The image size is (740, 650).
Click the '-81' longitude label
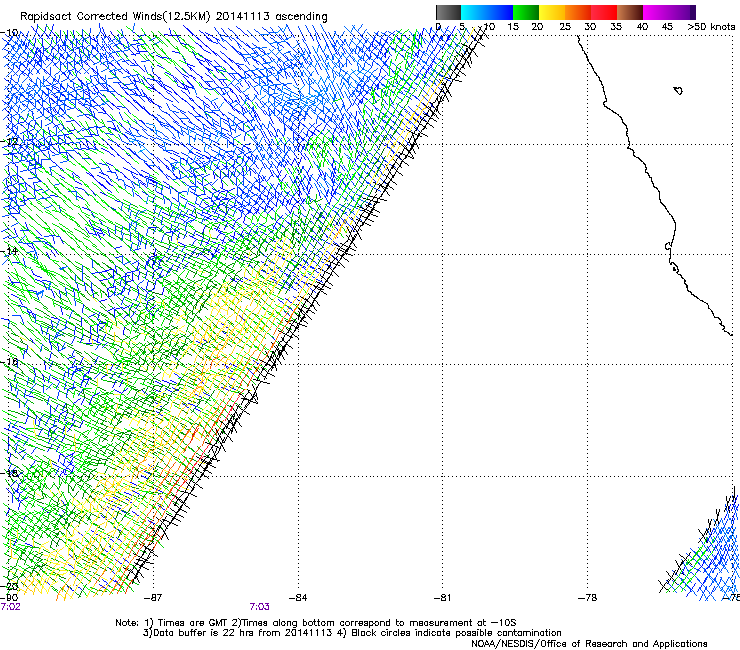[x=442, y=598]
